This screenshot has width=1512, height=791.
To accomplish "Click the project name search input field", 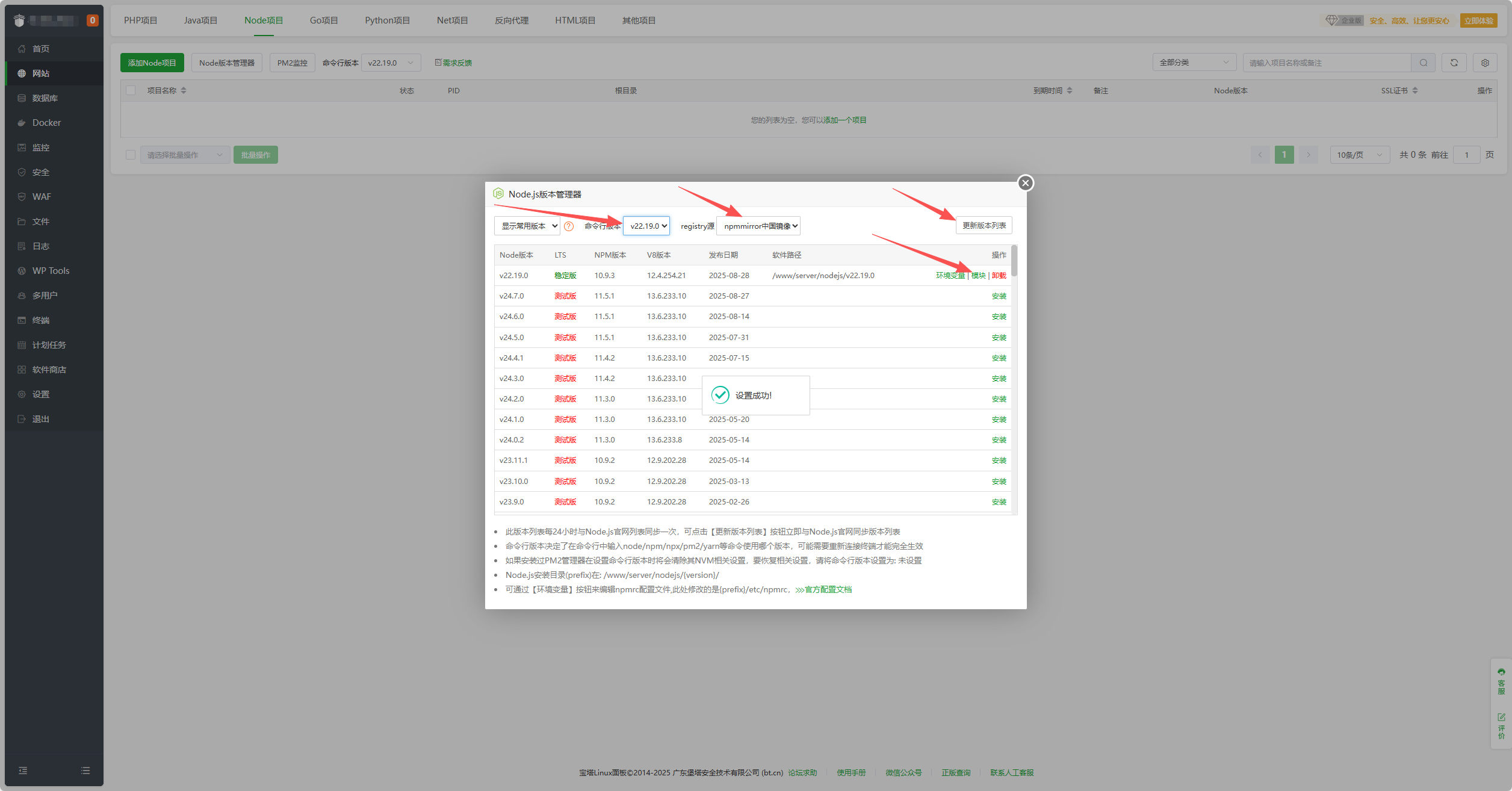I will (1327, 63).
